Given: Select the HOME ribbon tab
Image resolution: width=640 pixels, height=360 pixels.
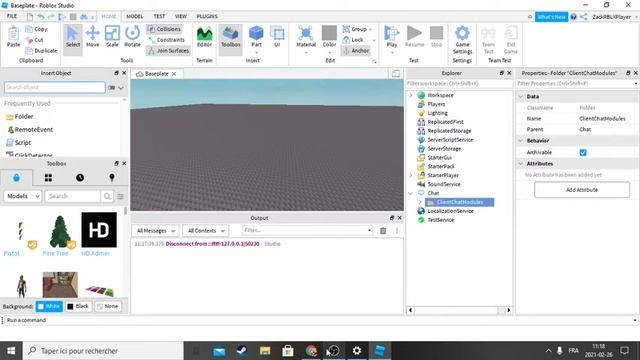Looking at the screenshot, I should (109, 16).
